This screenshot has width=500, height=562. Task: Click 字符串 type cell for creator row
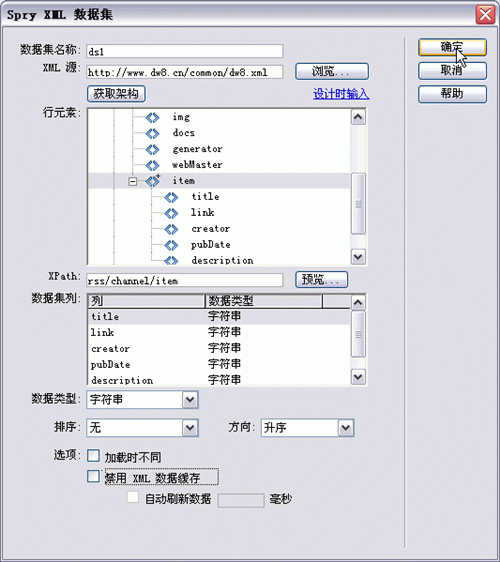pos(224,348)
